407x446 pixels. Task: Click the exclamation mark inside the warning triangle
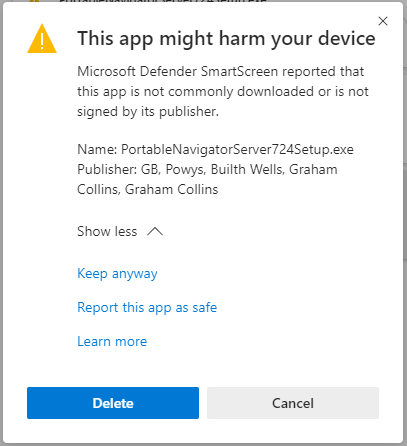click(42, 41)
